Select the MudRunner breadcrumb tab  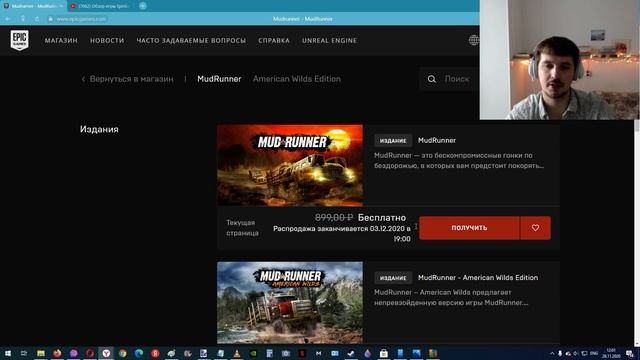coord(219,79)
